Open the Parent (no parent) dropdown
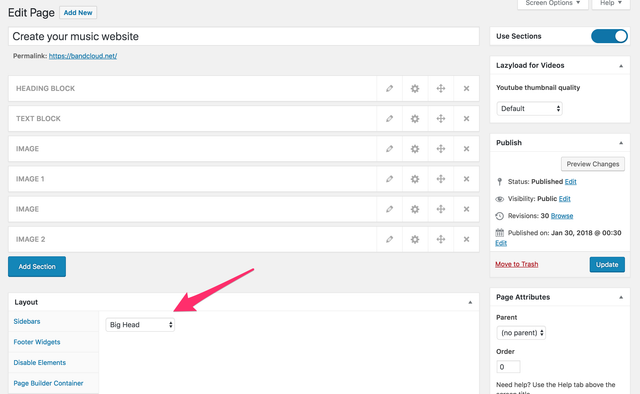640x394 pixels. coord(521,333)
